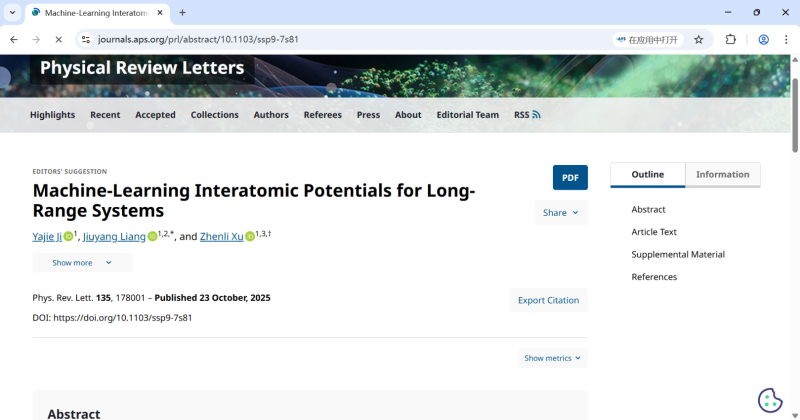Screen dimensions: 800x420
Task: Switch to the Information tab
Action: (722, 174)
